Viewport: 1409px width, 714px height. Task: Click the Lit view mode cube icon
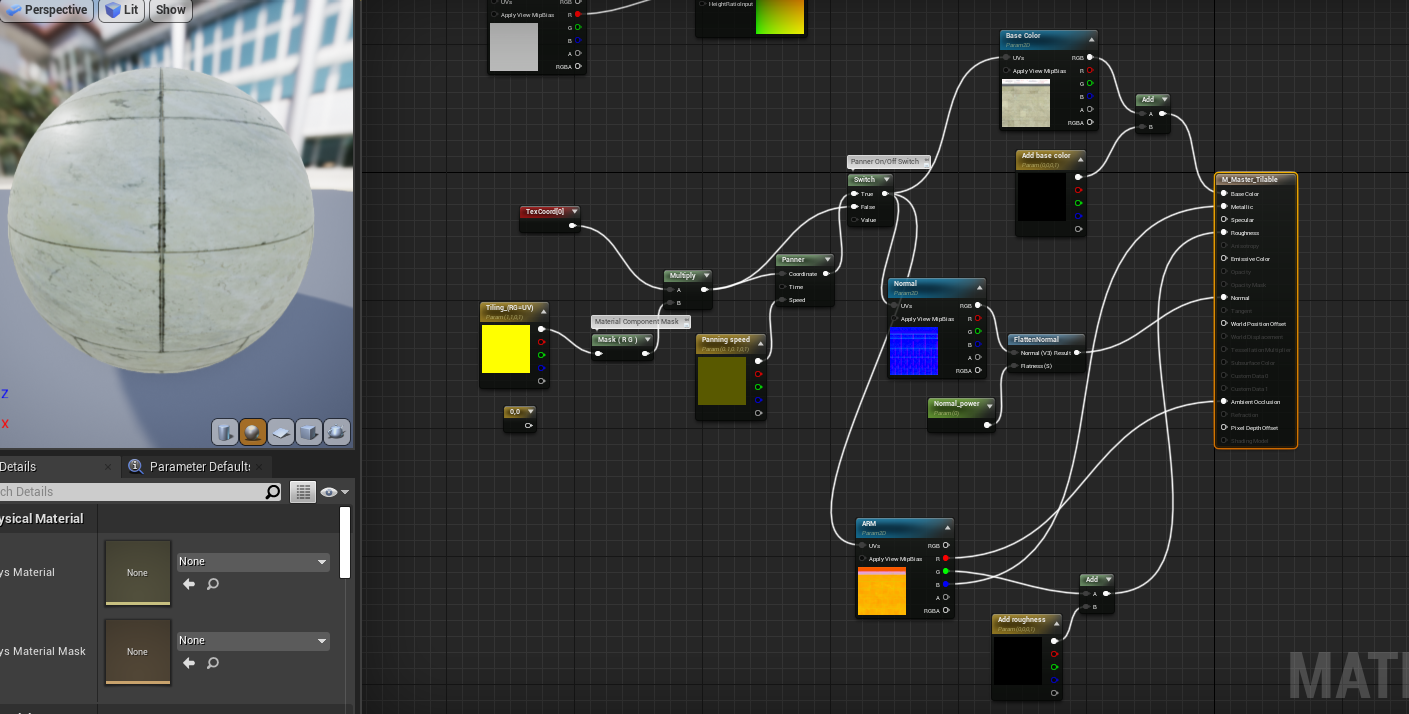pyautogui.click(x=112, y=10)
